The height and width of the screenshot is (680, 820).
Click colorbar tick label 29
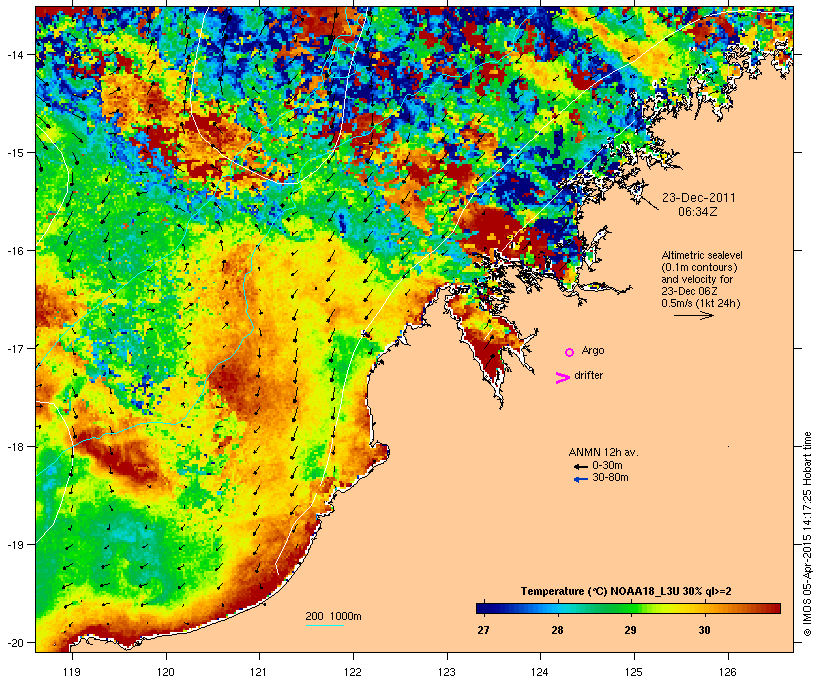[630, 630]
